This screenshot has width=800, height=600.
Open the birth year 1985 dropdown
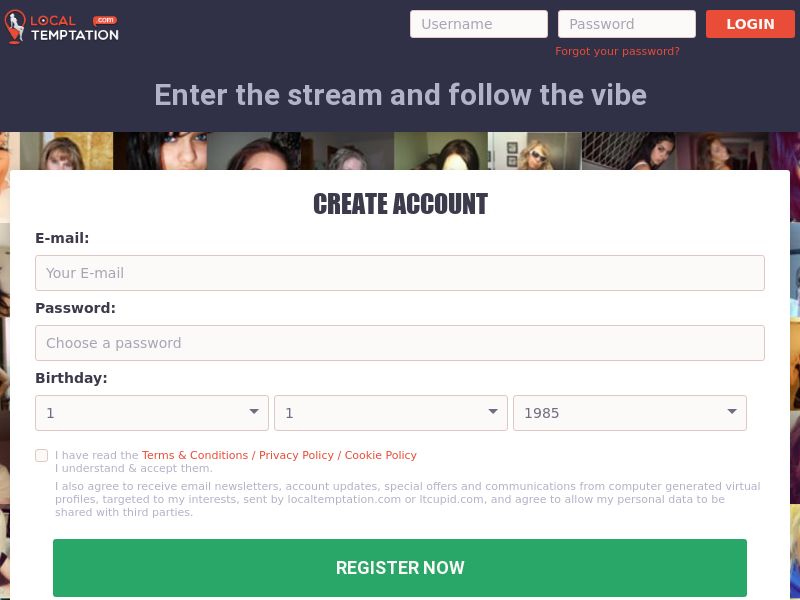(x=630, y=413)
